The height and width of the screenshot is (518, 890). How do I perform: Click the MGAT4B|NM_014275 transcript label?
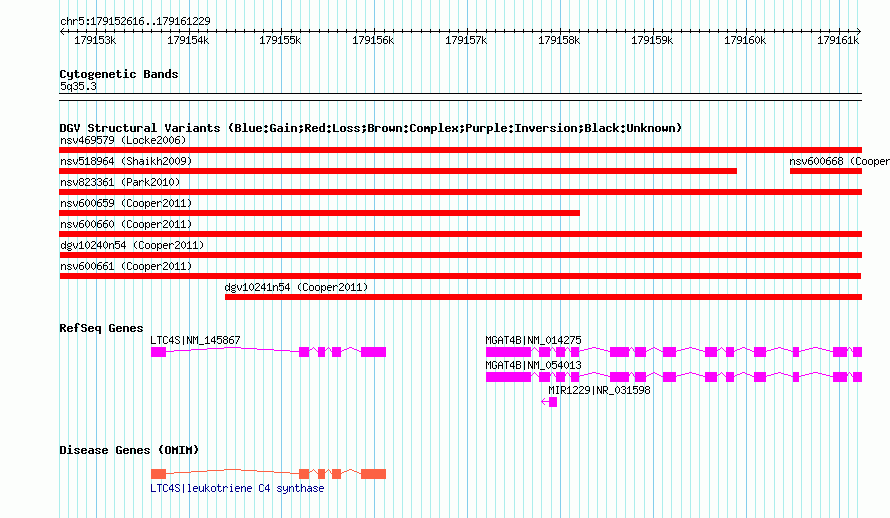click(533, 340)
